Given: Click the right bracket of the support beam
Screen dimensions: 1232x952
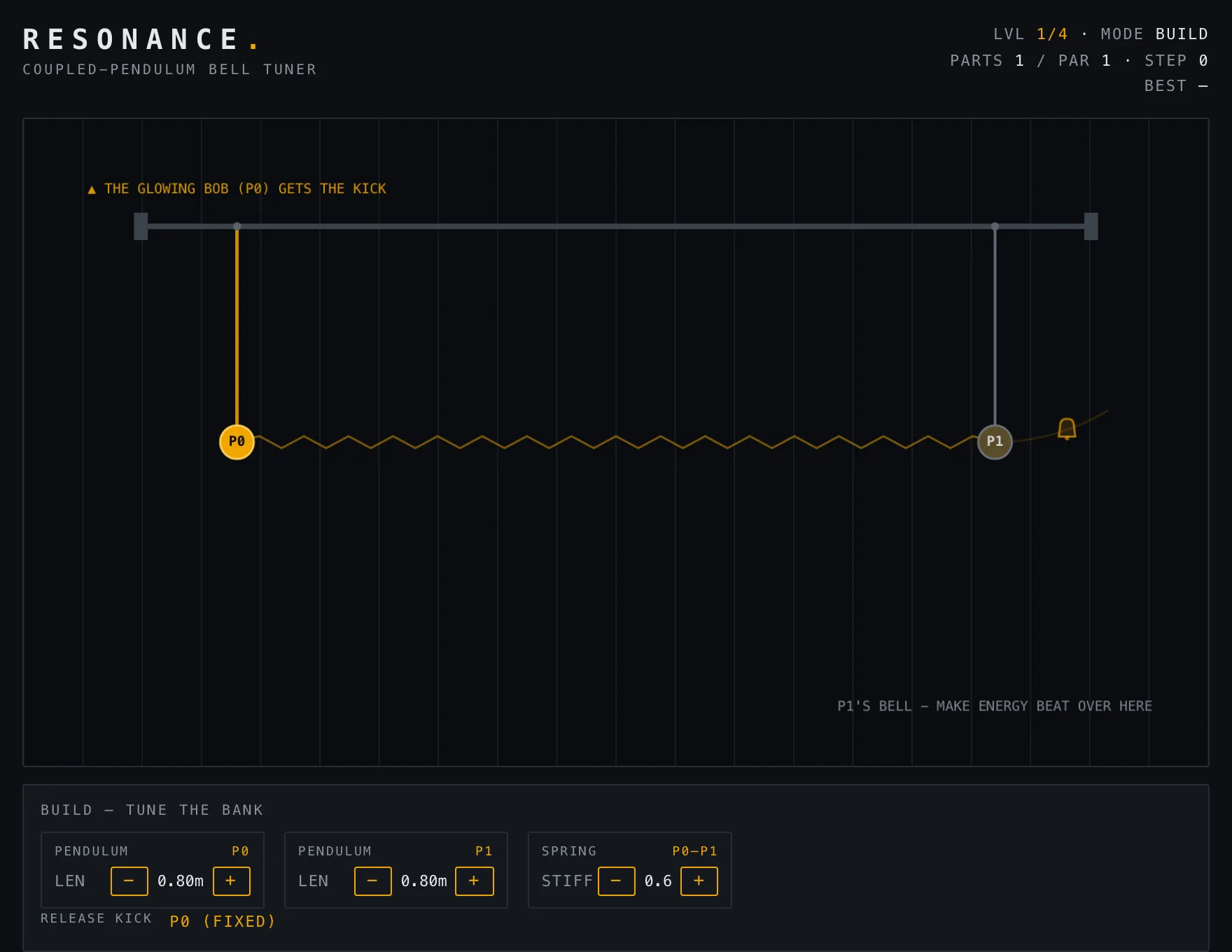Looking at the screenshot, I should [1091, 226].
